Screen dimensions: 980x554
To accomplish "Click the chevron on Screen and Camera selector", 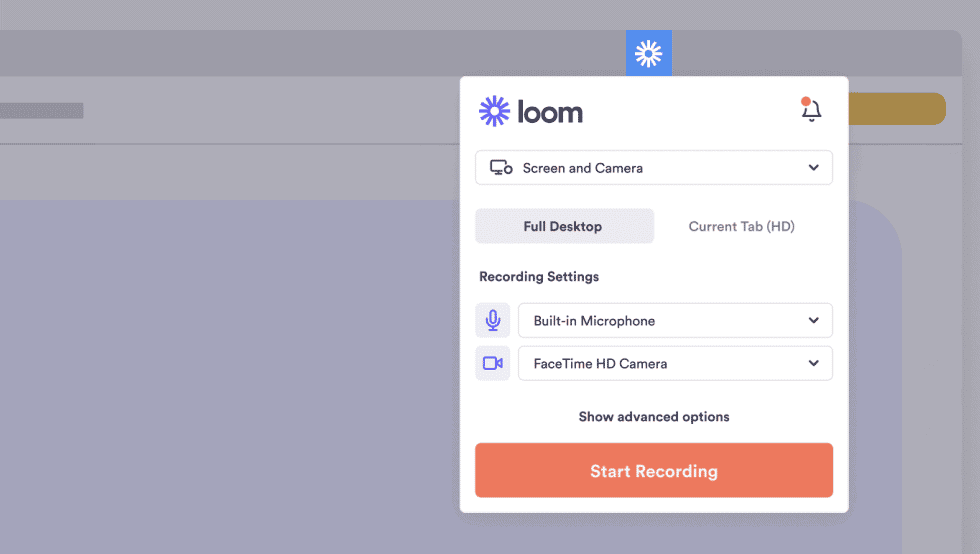I will tap(814, 168).
